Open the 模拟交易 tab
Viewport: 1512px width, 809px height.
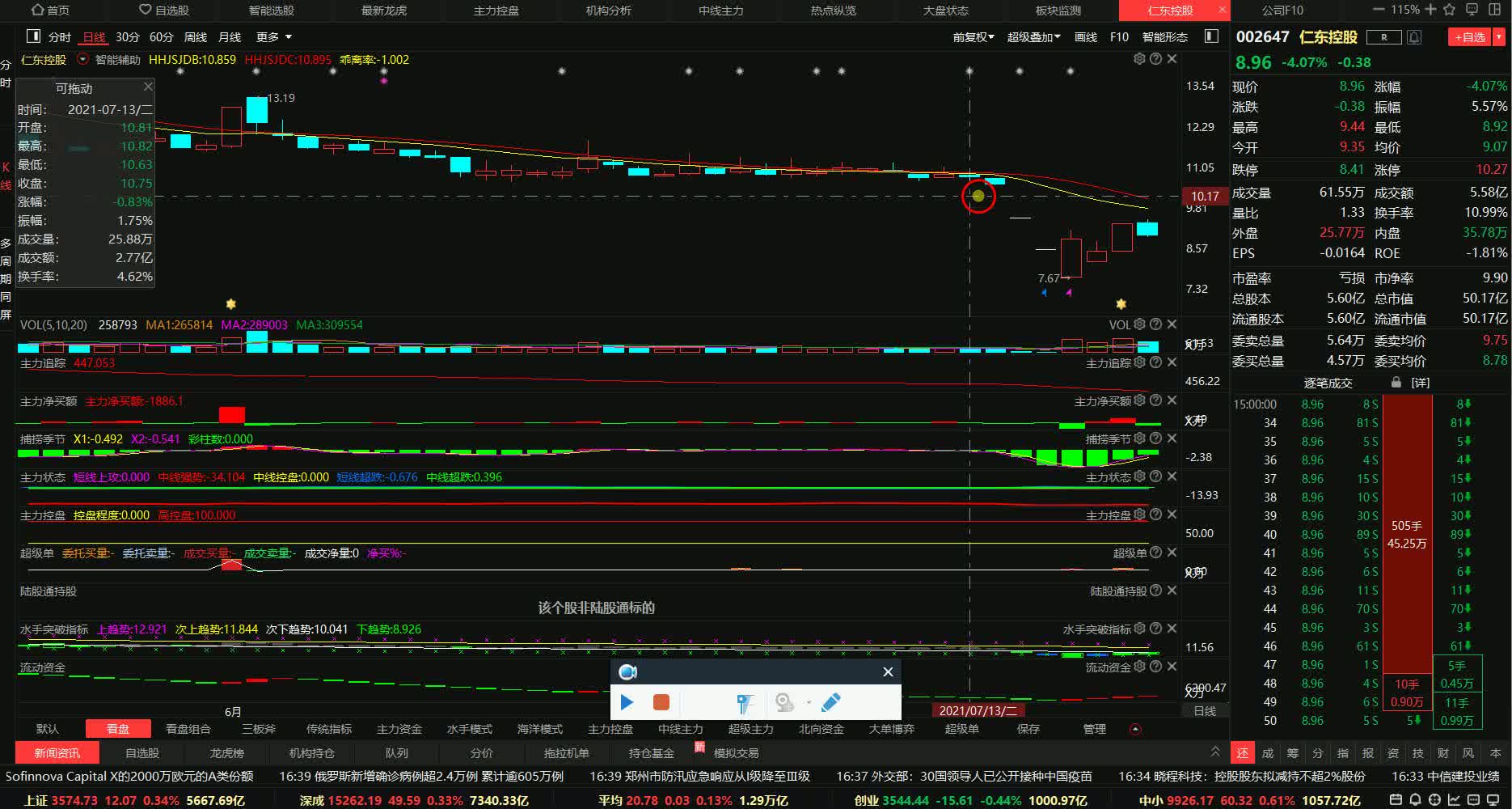pyautogui.click(x=736, y=753)
